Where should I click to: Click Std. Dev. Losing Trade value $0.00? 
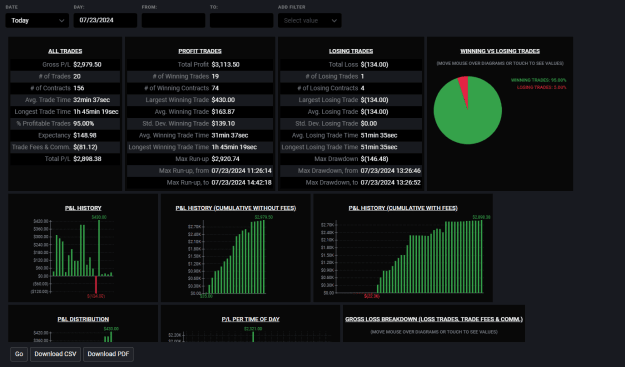(x=369, y=124)
